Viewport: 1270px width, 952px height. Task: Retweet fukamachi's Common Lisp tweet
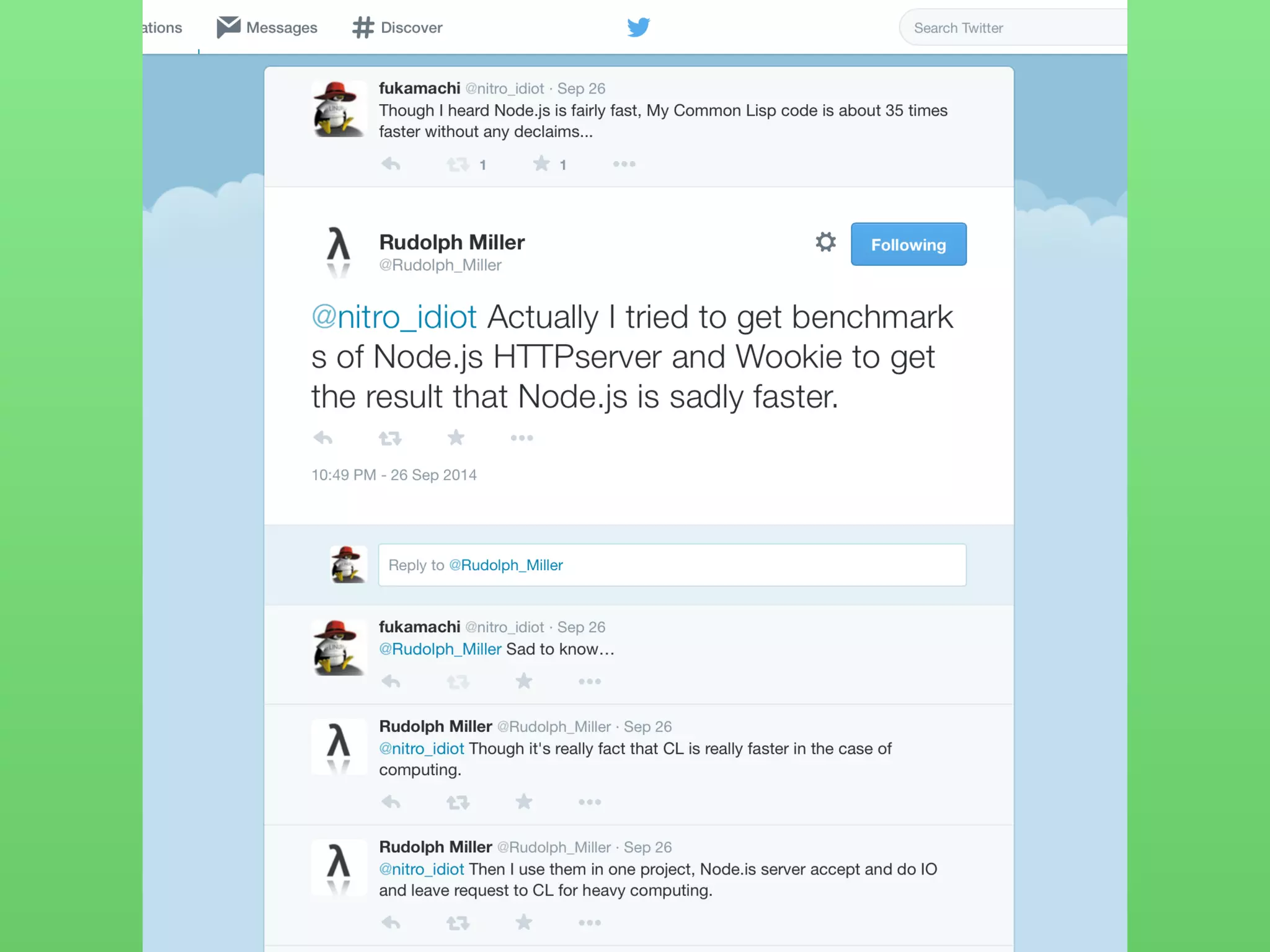coord(458,164)
